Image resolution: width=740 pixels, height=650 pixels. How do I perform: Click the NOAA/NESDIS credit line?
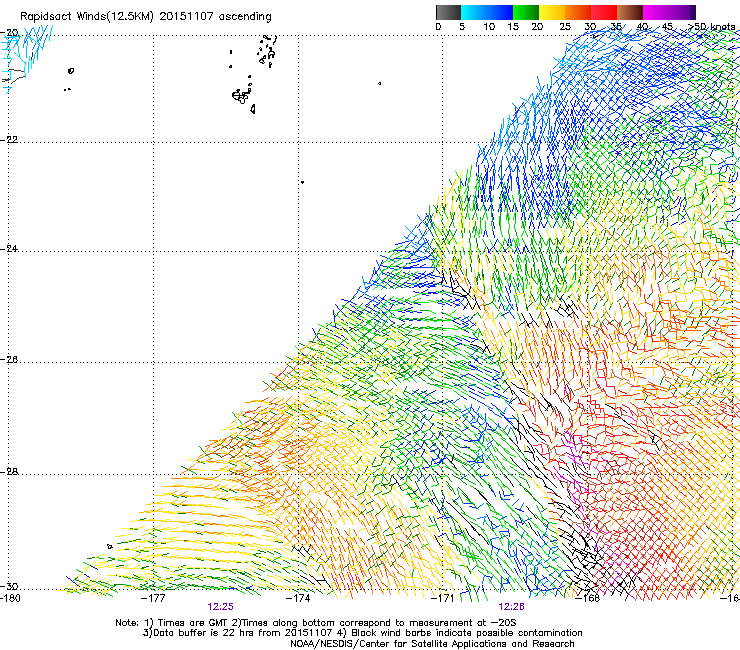pyautogui.click(x=432, y=644)
